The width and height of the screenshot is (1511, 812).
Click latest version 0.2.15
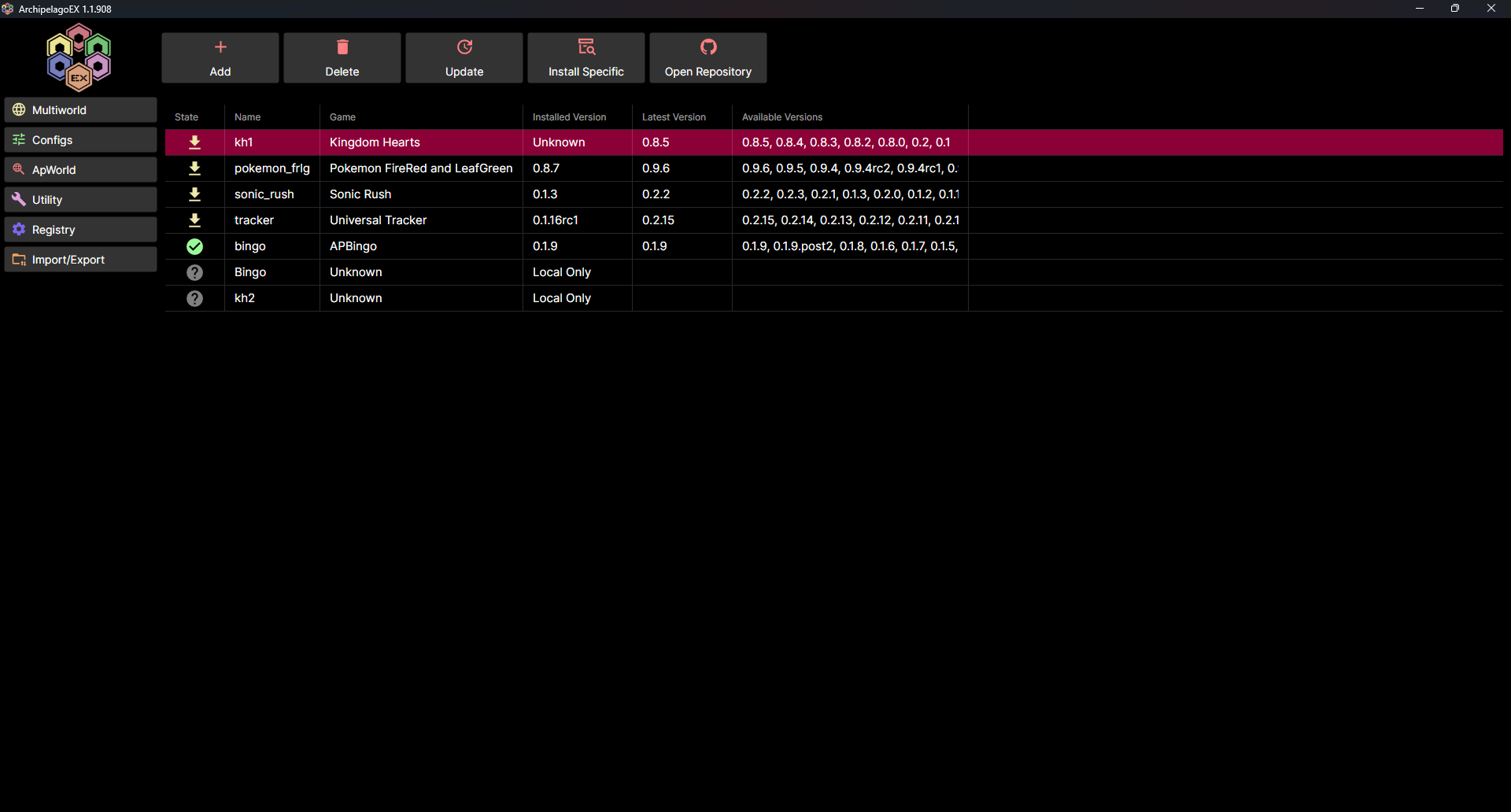682,220
